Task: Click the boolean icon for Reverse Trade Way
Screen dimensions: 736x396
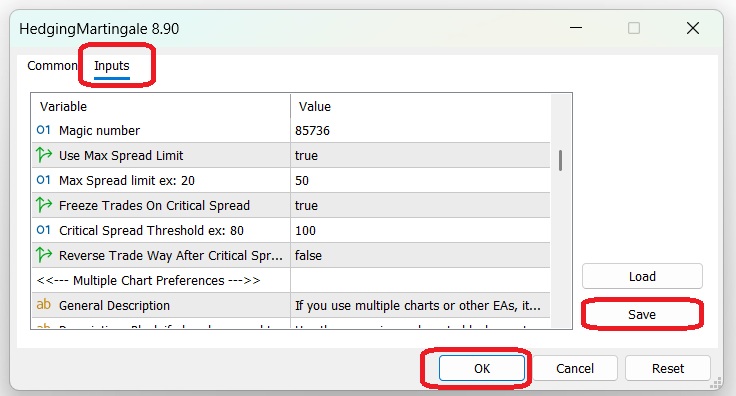Action: (44, 255)
